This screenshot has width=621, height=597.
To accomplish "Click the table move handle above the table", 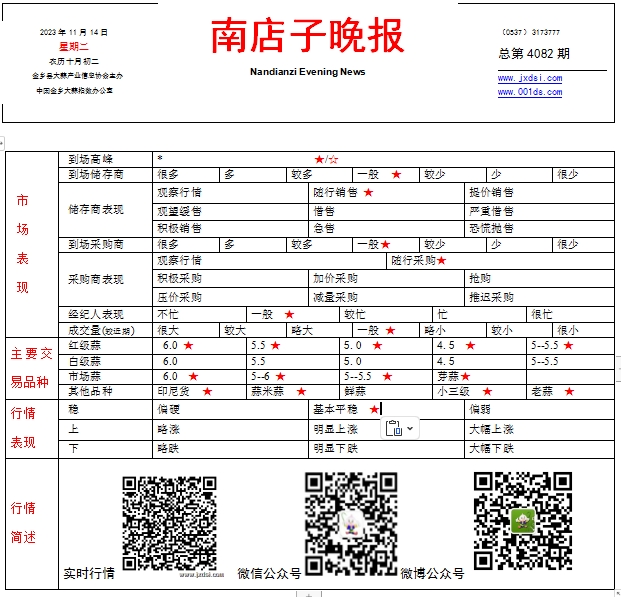I will click(x=2, y=143).
